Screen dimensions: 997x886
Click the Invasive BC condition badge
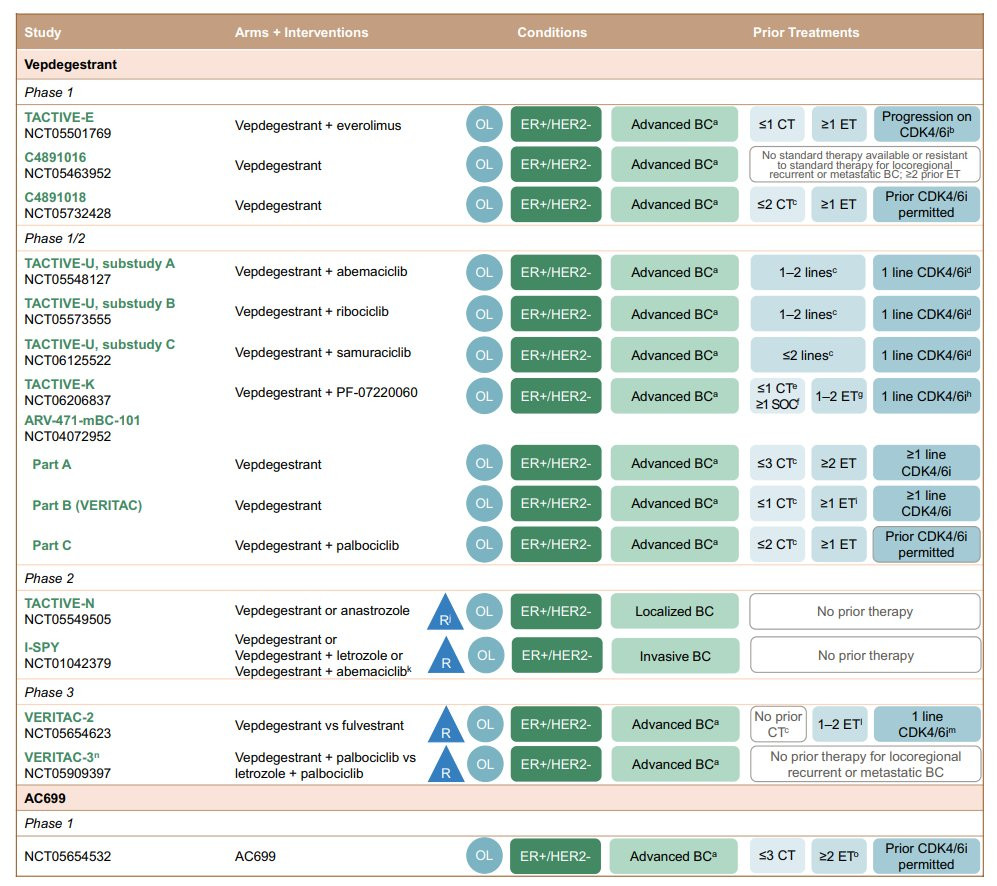[675, 656]
